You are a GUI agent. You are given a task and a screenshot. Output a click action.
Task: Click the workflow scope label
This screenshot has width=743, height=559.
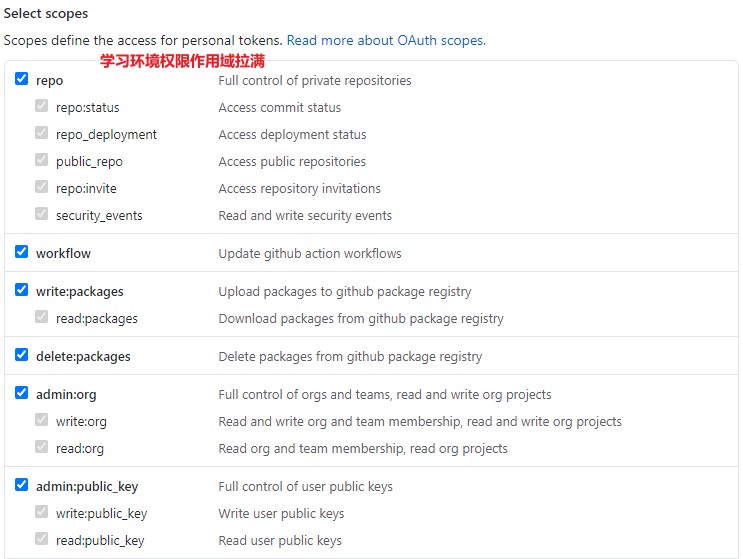click(63, 253)
